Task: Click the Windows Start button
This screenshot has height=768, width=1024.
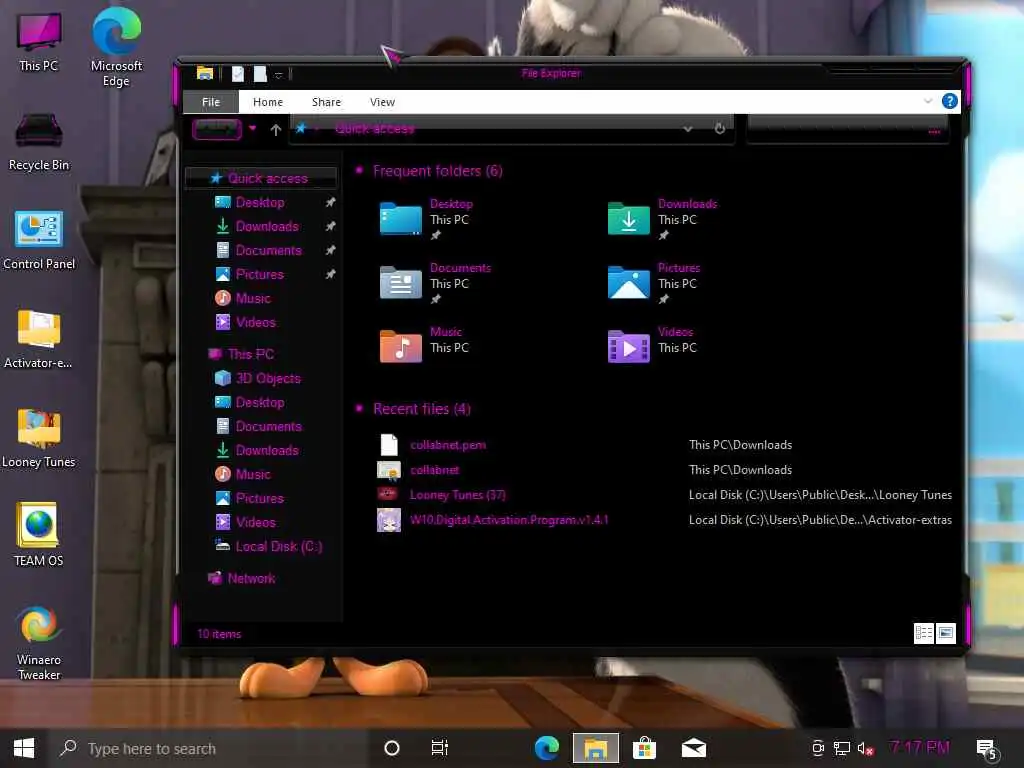Action: click(x=24, y=748)
